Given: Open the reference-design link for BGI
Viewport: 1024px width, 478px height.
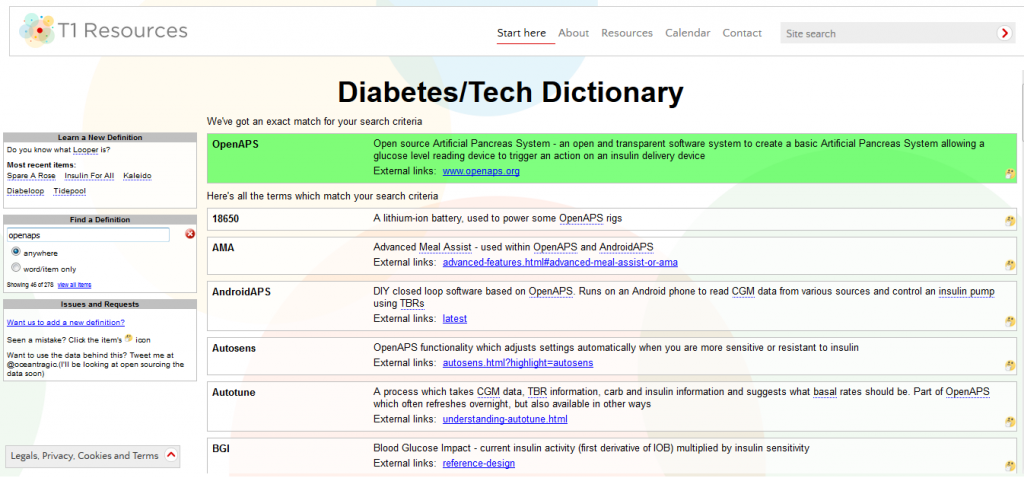Looking at the screenshot, I should (479, 463).
